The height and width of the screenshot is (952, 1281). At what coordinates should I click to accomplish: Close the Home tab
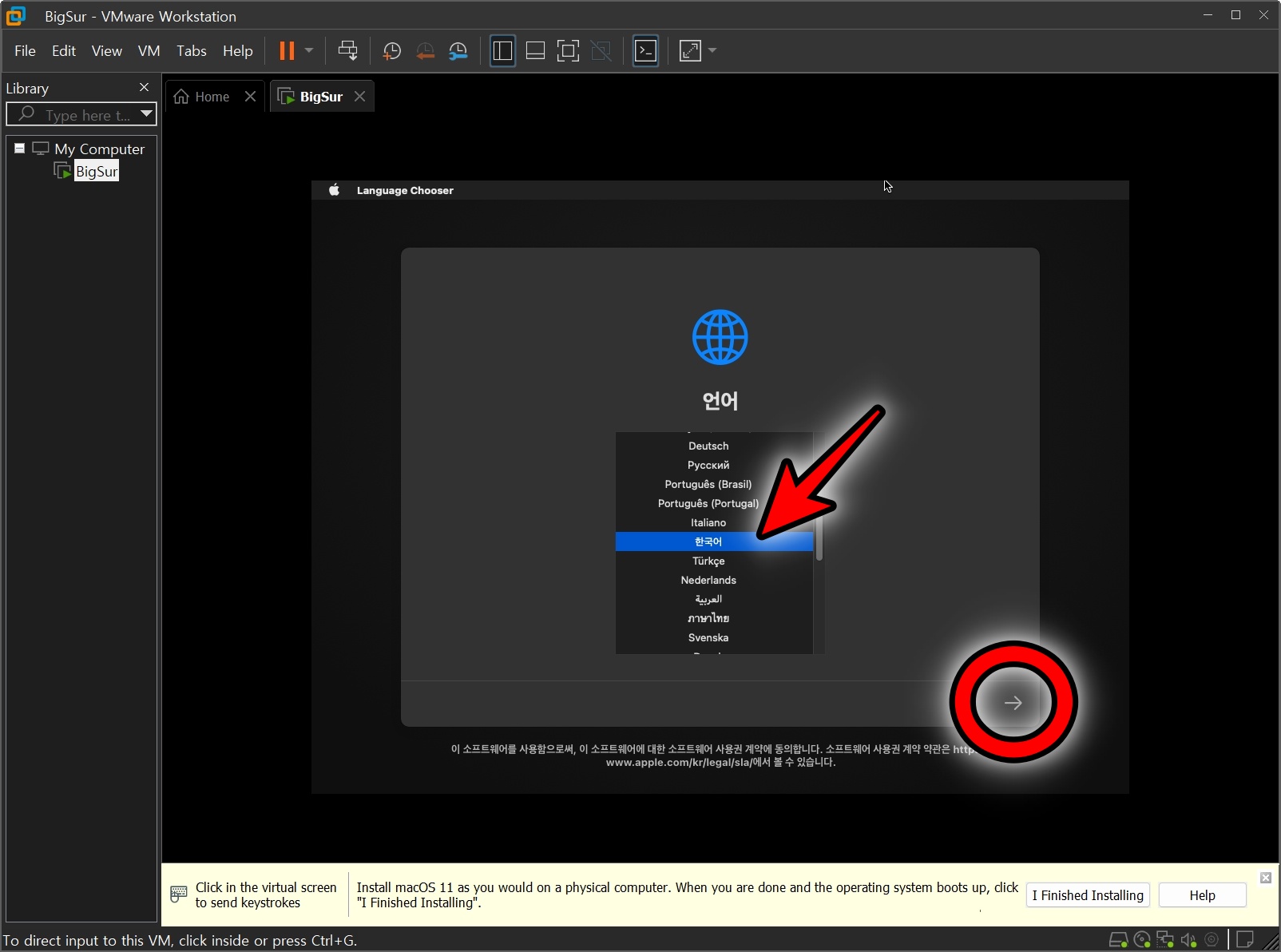pos(250,97)
